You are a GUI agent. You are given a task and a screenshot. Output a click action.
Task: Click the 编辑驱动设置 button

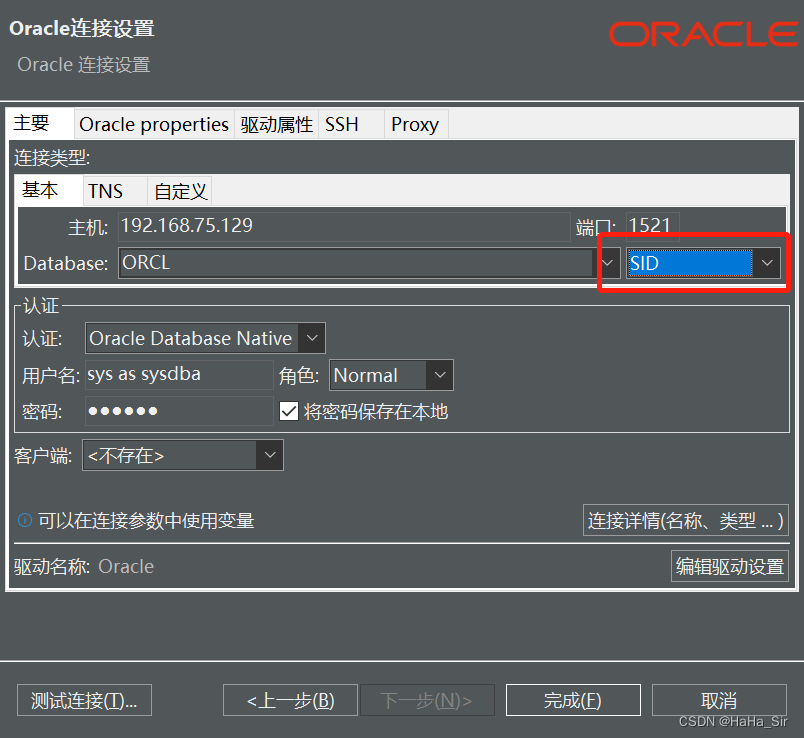coord(730,566)
